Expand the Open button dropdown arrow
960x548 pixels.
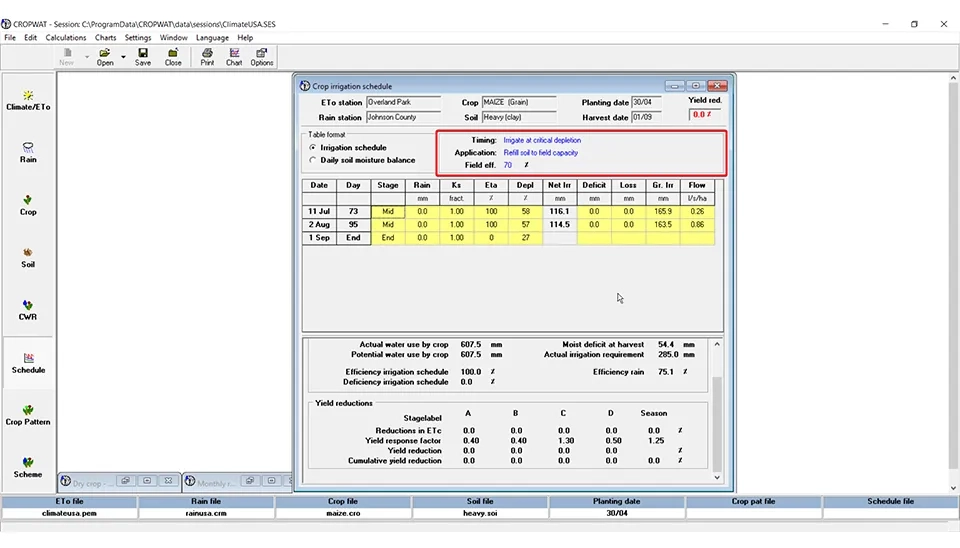coord(123,57)
